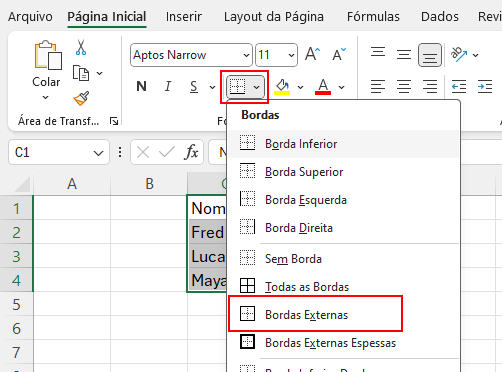The height and width of the screenshot is (372, 502).
Task: Open Insert Function fx dialog
Action: pyautogui.click(x=191, y=152)
